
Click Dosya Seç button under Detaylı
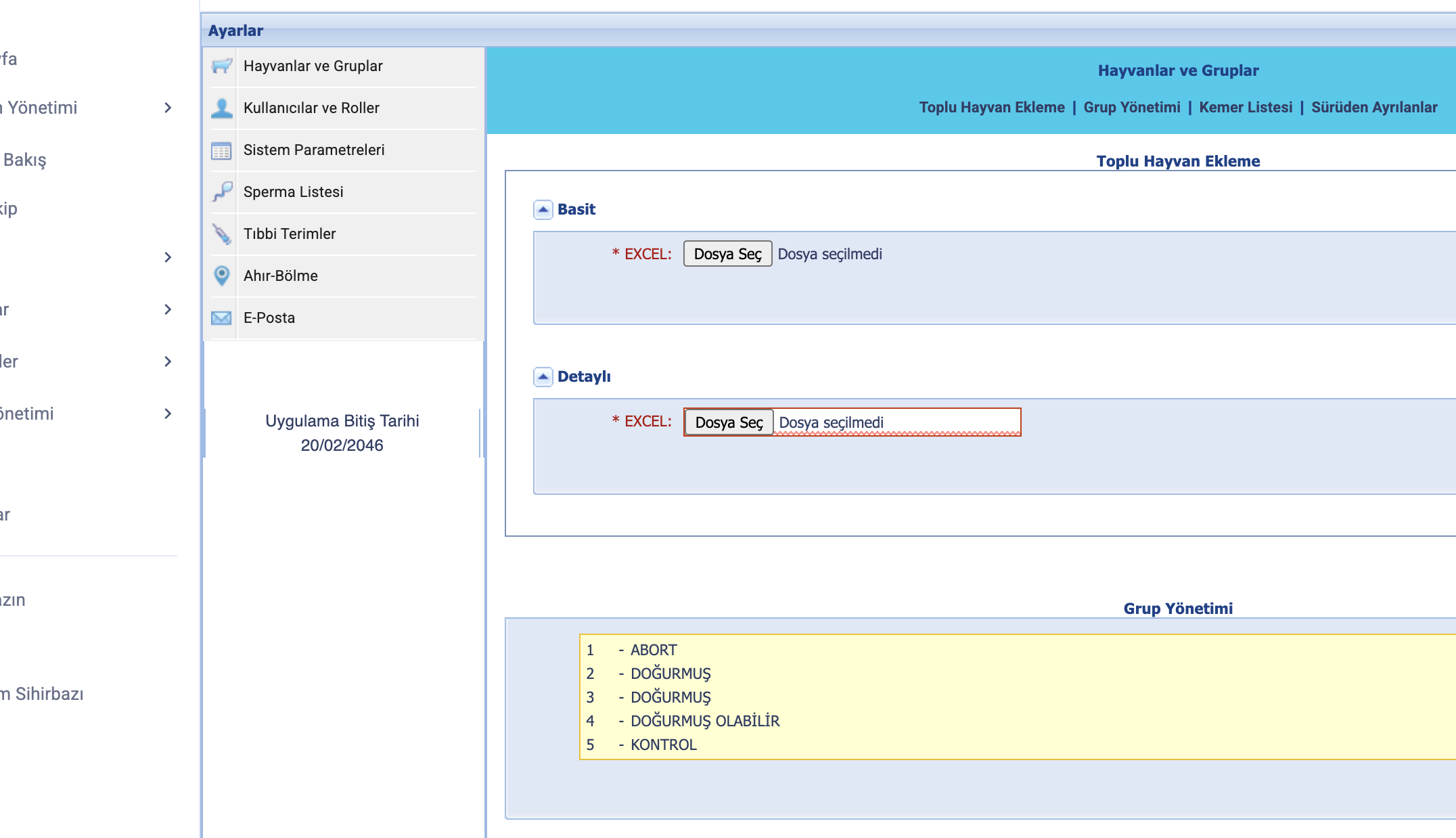[x=729, y=423]
